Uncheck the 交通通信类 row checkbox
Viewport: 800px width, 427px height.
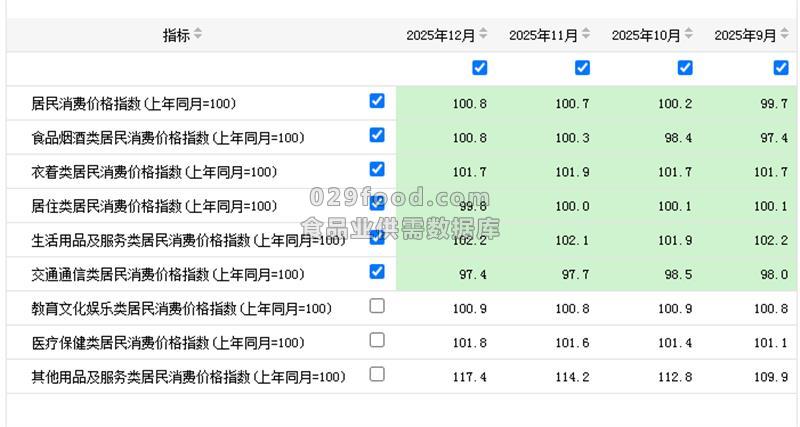[377, 271]
